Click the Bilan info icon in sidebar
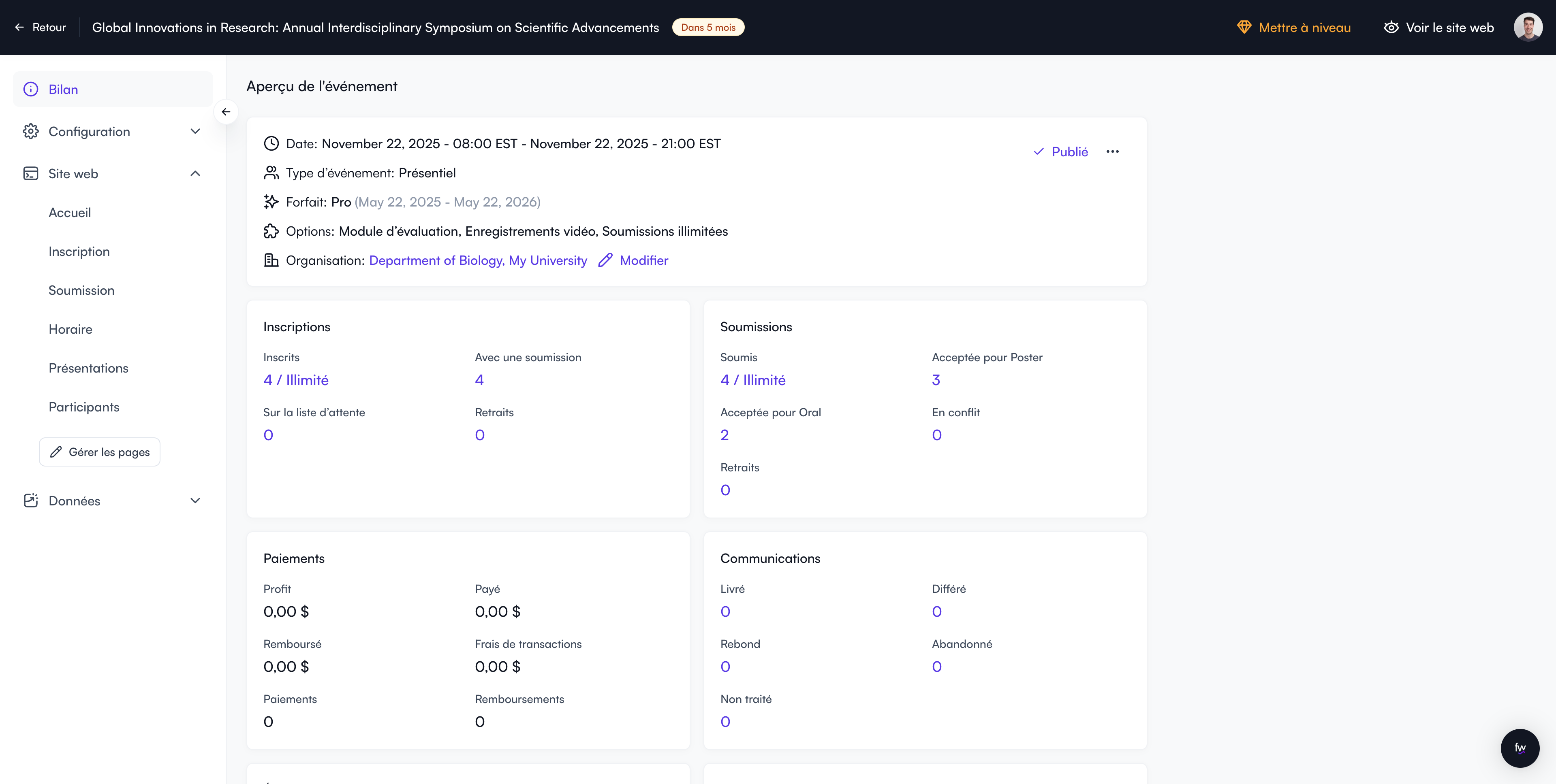 point(31,89)
